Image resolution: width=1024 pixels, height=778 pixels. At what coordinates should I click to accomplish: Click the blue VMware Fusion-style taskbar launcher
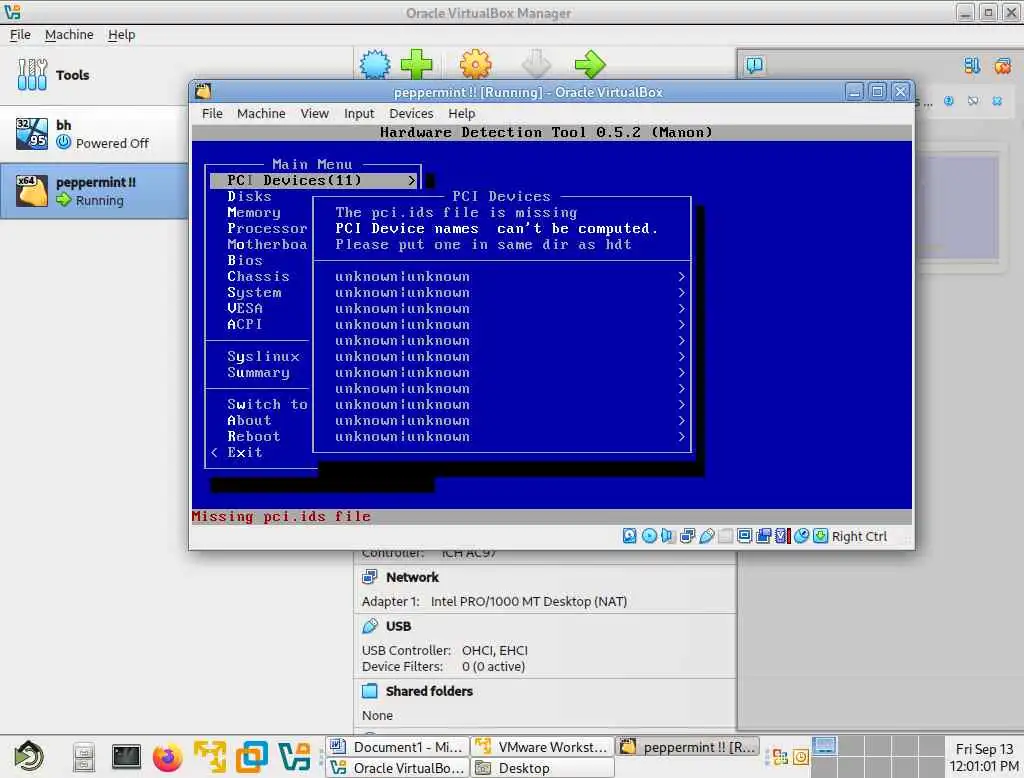[251, 757]
